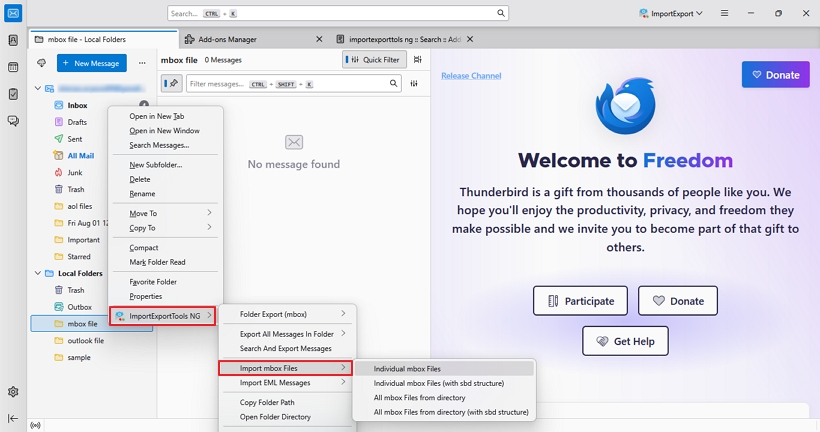Viewport: 820px width, 432px height.
Task: Open folder pane options ellipsis
Action: (142, 63)
